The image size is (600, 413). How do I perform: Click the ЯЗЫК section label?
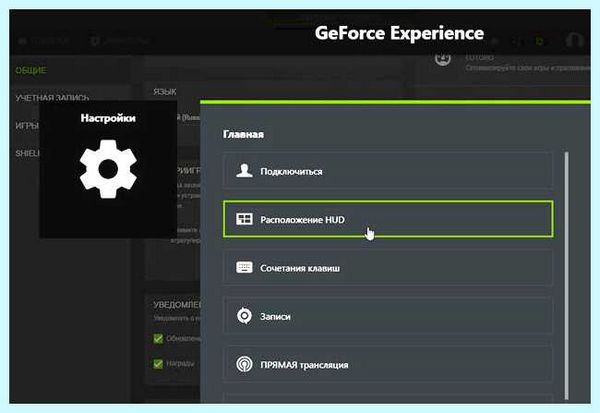tap(165, 92)
